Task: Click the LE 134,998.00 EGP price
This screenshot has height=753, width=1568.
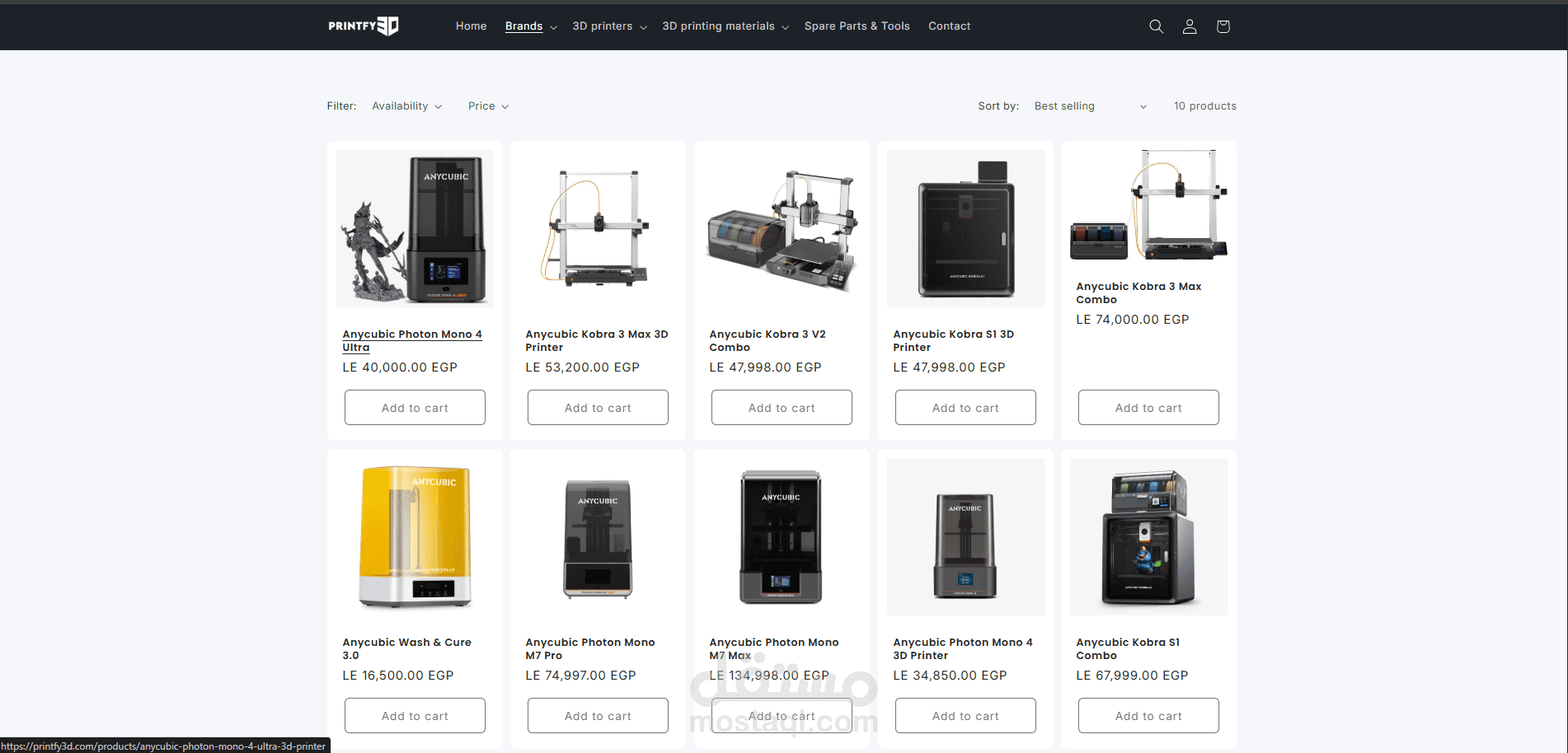Action: (x=769, y=676)
